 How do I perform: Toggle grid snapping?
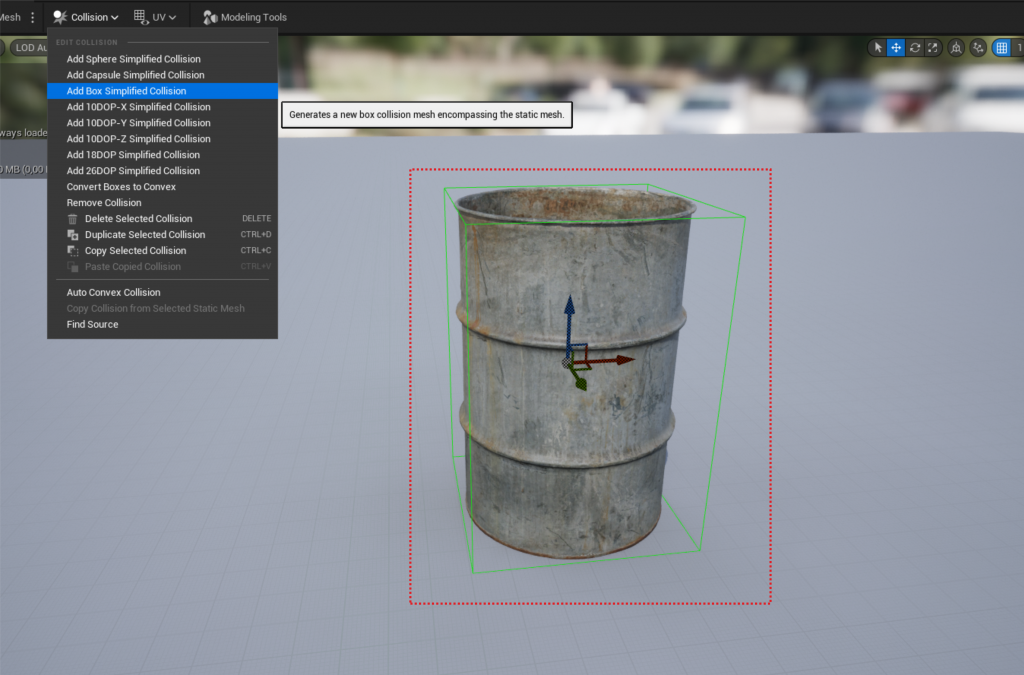coord(1001,48)
